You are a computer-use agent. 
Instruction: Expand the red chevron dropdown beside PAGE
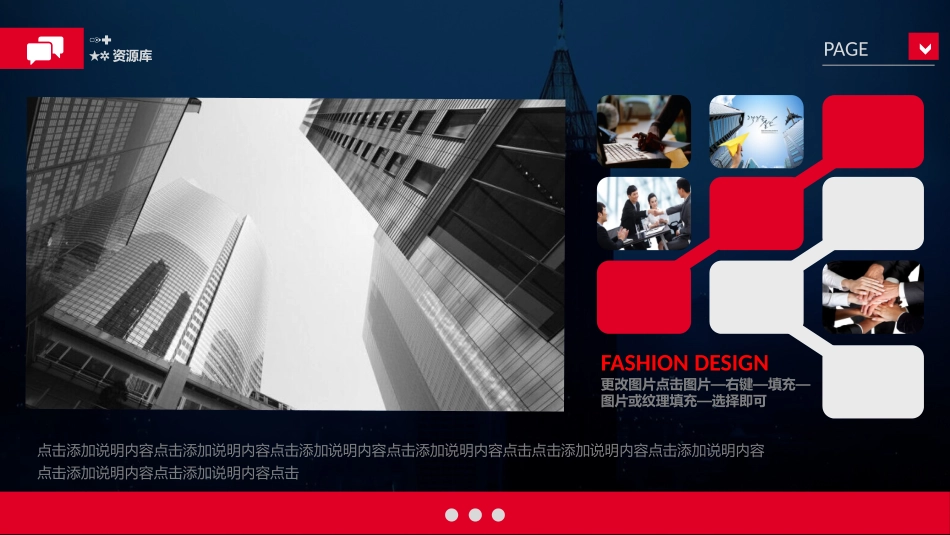[x=922, y=47]
